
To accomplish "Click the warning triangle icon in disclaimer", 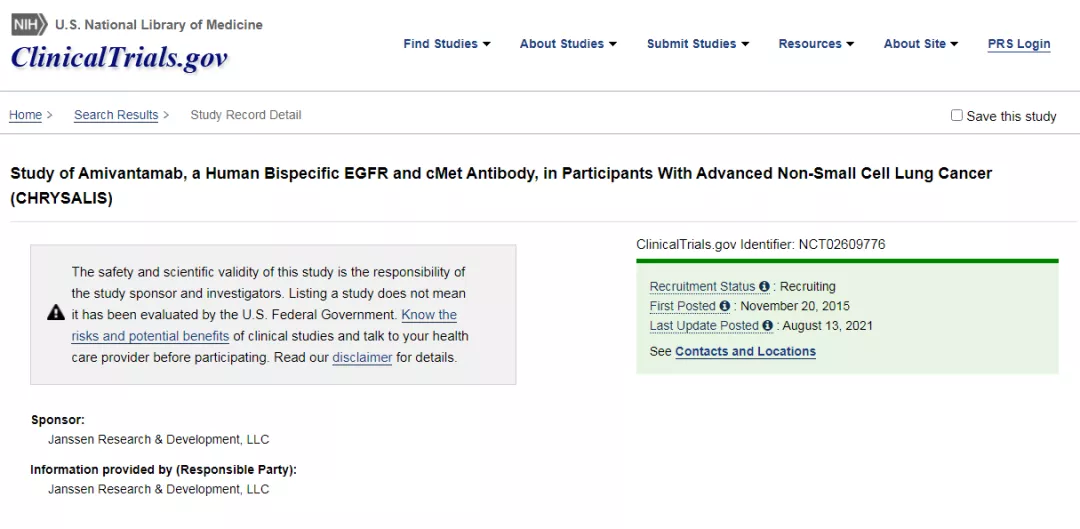I will point(56,313).
